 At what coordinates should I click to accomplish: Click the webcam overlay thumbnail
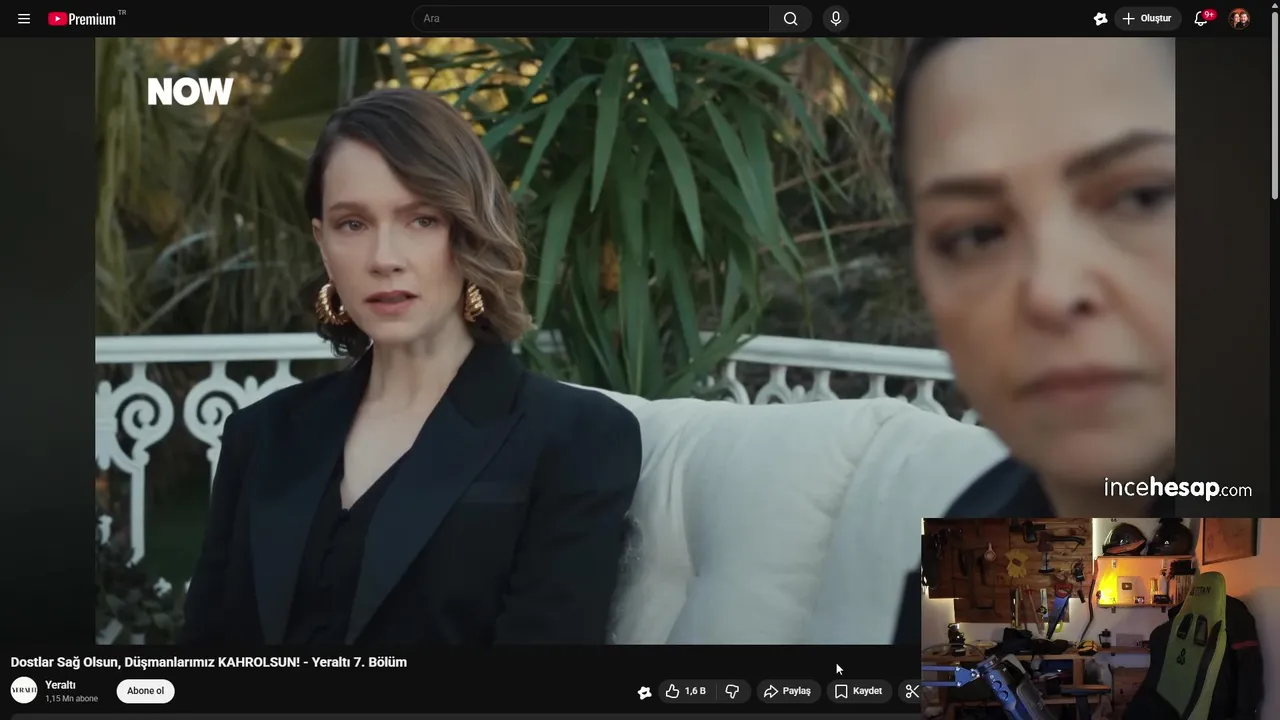[x=1100, y=618]
